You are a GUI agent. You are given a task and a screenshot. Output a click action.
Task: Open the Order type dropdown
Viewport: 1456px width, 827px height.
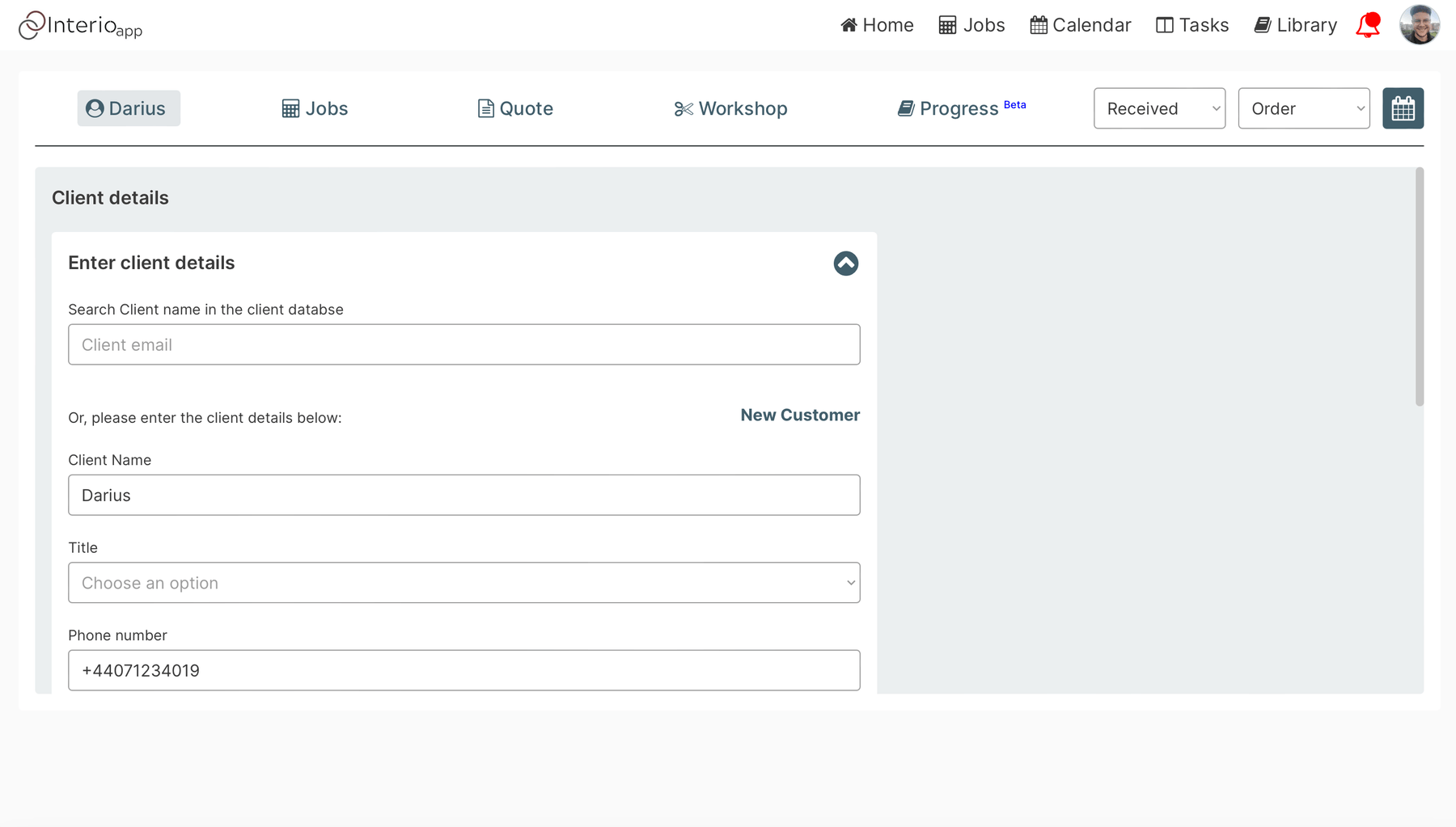[1304, 108]
